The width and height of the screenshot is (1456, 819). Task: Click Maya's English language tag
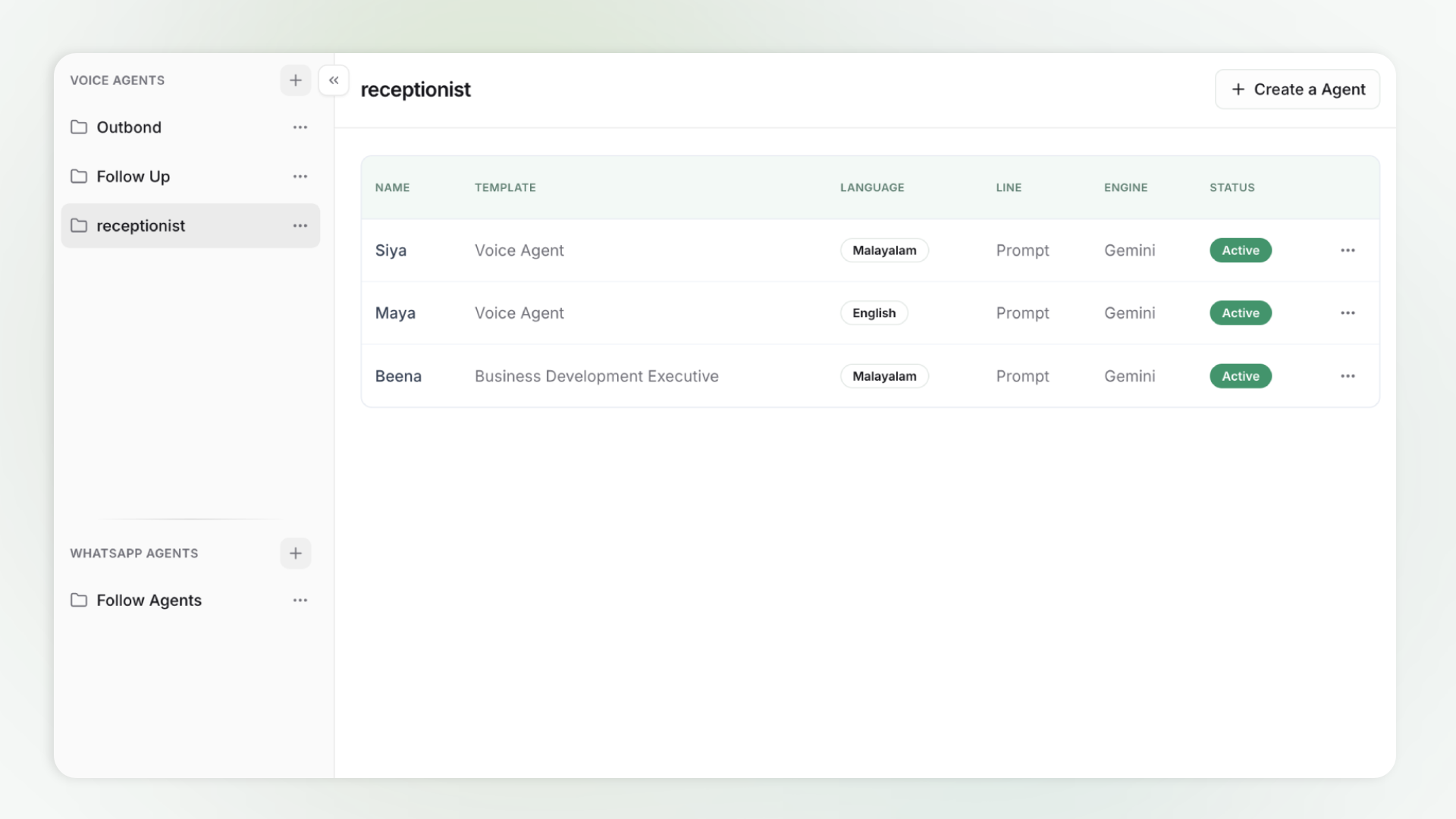(x=874, y=313)
